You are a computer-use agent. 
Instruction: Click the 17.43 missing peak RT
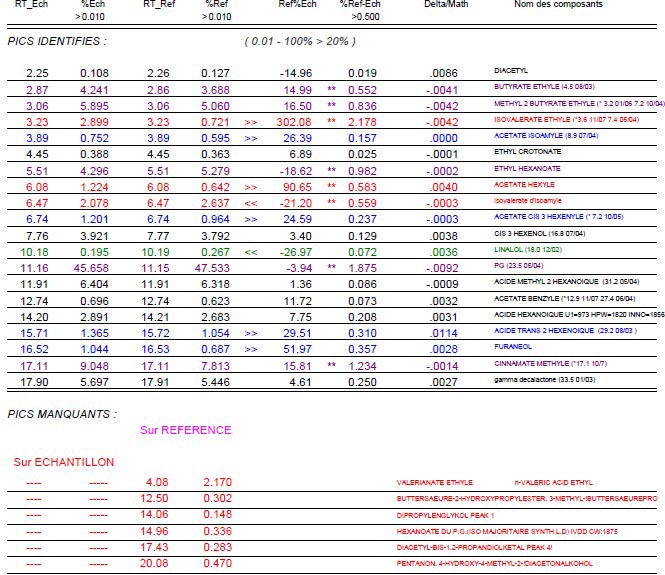point(154,547)
